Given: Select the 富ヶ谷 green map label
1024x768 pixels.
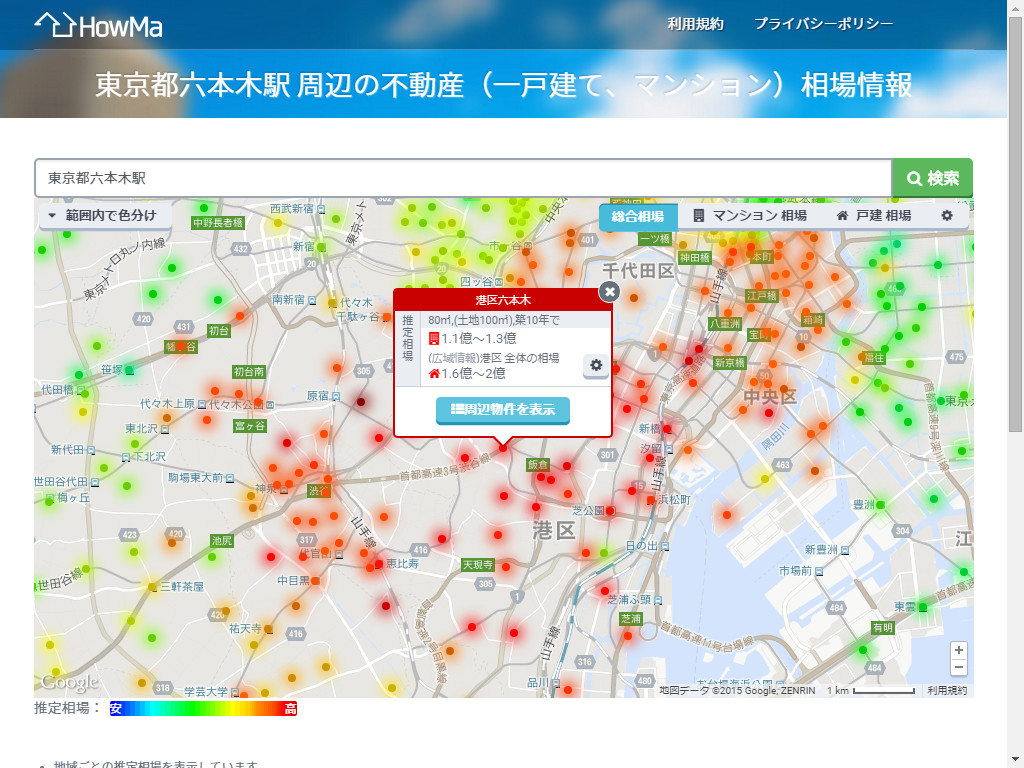Looking at the screenshot, I should pyautogui.click(x=249, y=426).
